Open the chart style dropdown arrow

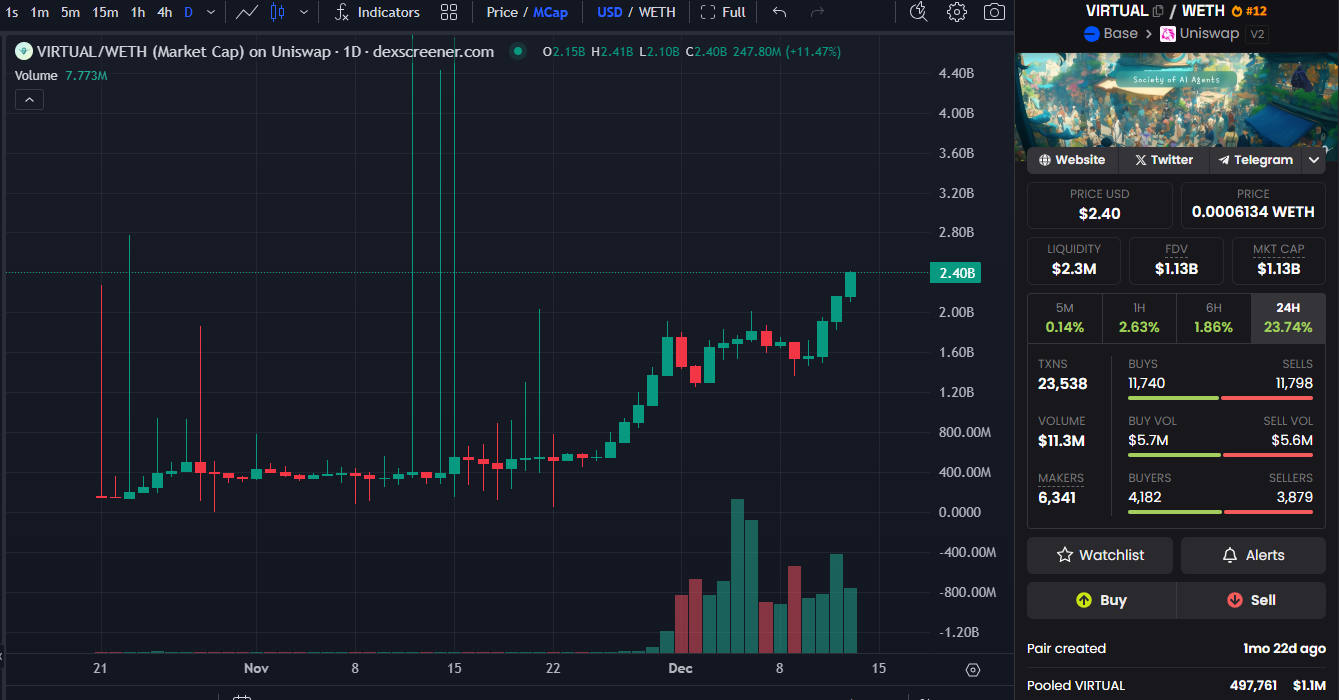(304, 12)
